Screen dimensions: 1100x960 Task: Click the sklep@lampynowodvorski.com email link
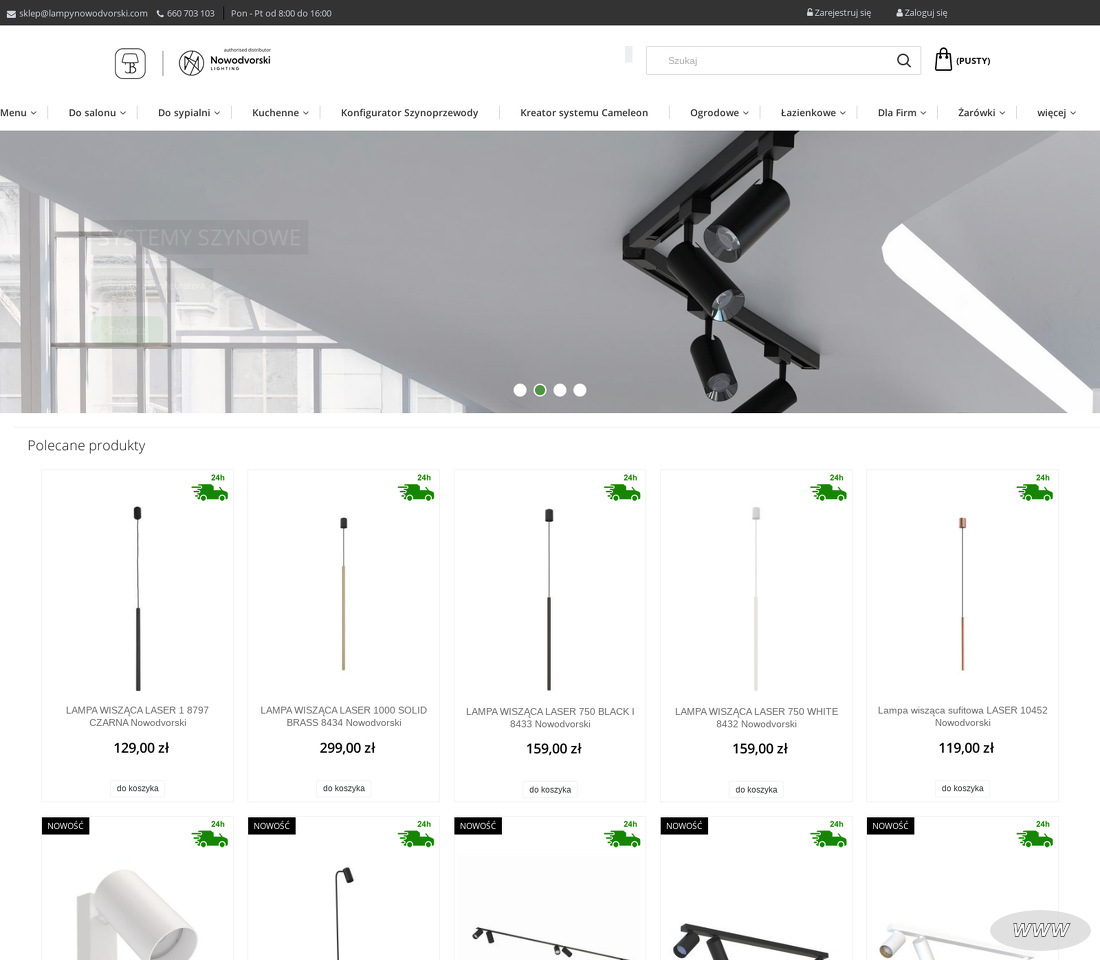coord(83,13)
